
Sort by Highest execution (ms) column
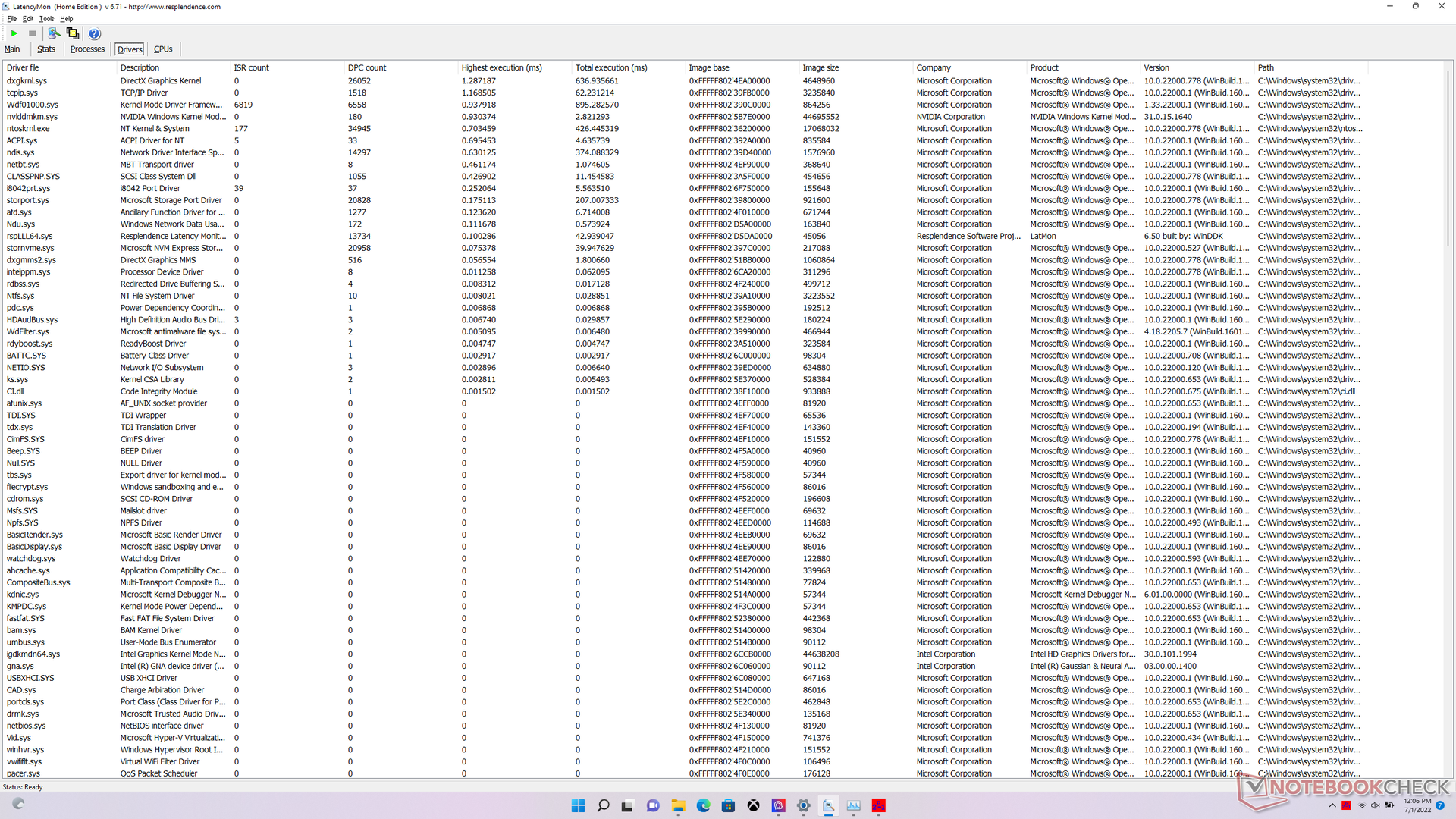pos(501,68)
